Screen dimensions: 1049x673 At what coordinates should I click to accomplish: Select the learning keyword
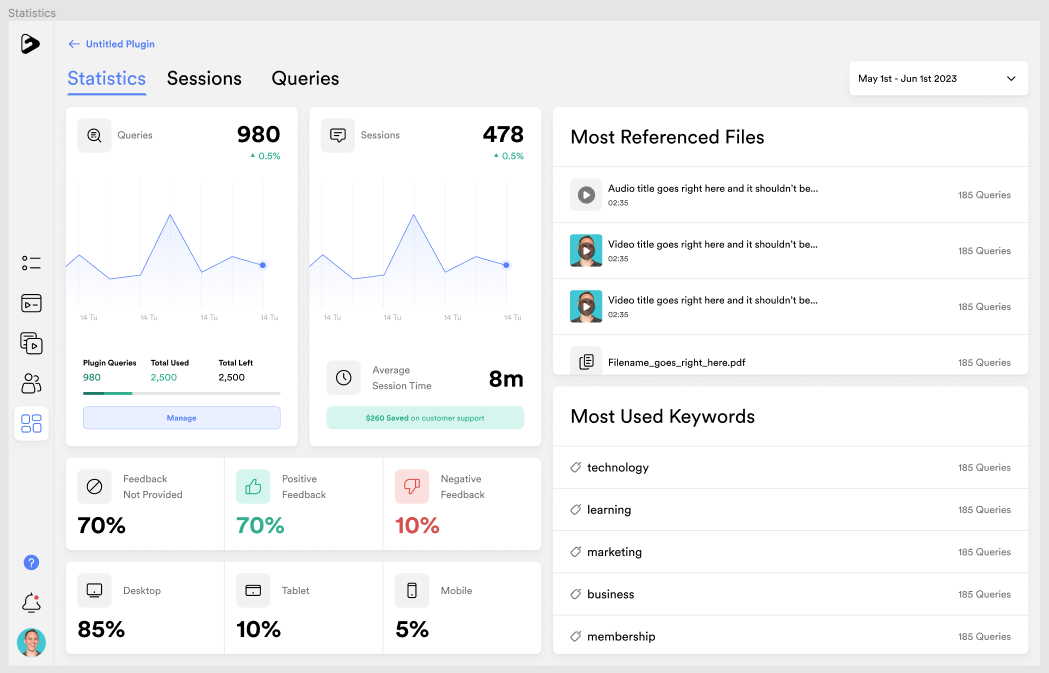609,510
